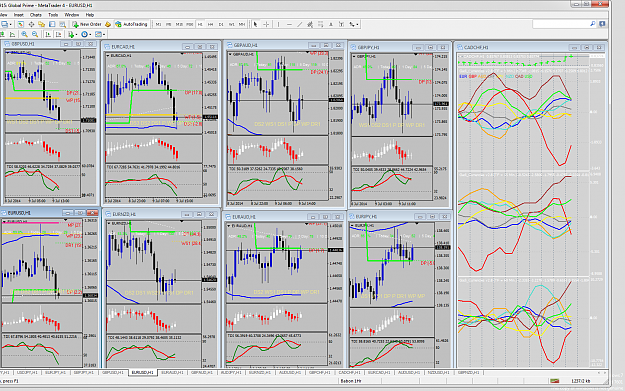The image size is (625, 391).
Task: Select the cursor arrow tool
Action: 256,24
